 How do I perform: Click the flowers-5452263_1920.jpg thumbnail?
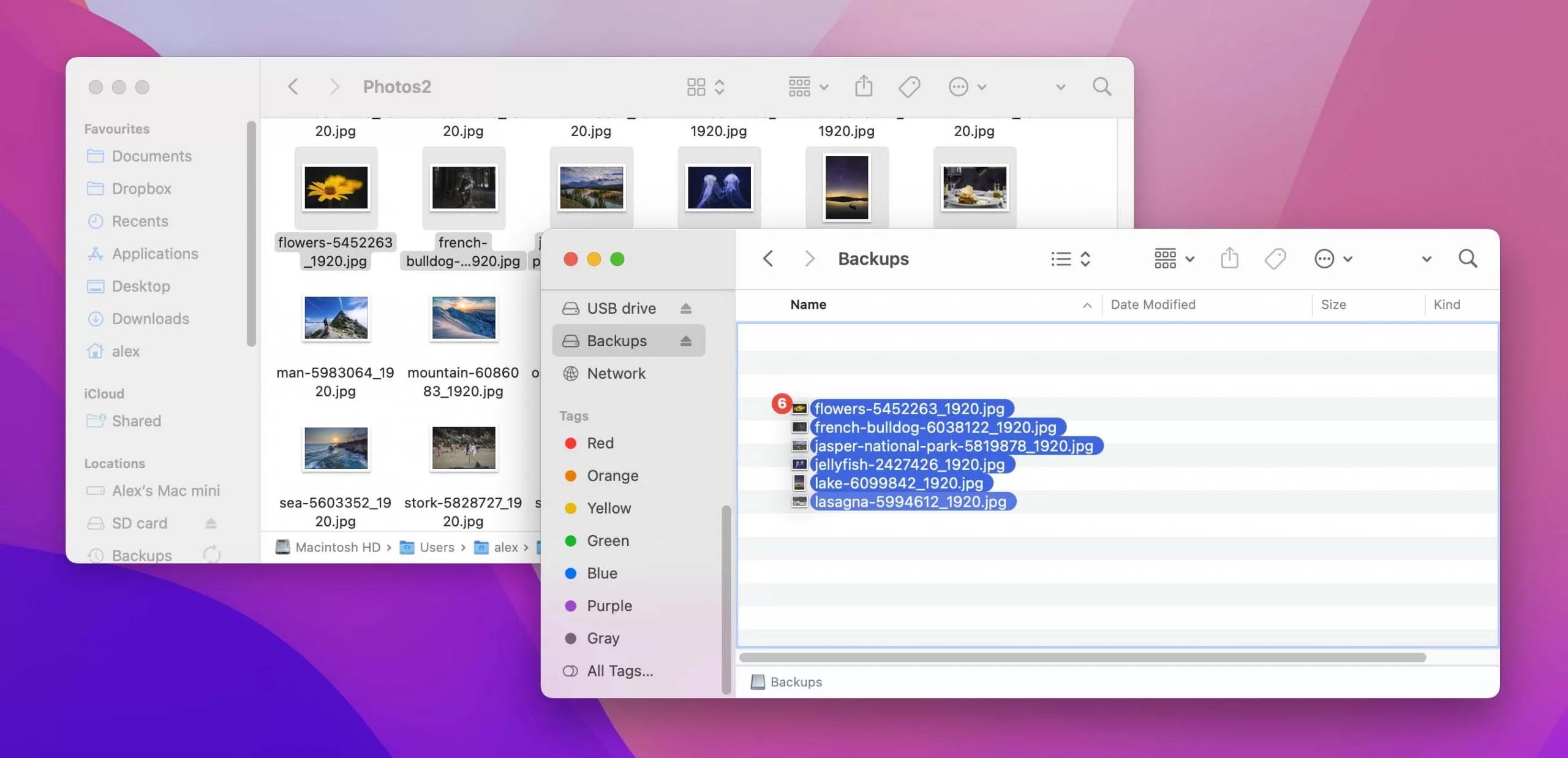[335, 188]
